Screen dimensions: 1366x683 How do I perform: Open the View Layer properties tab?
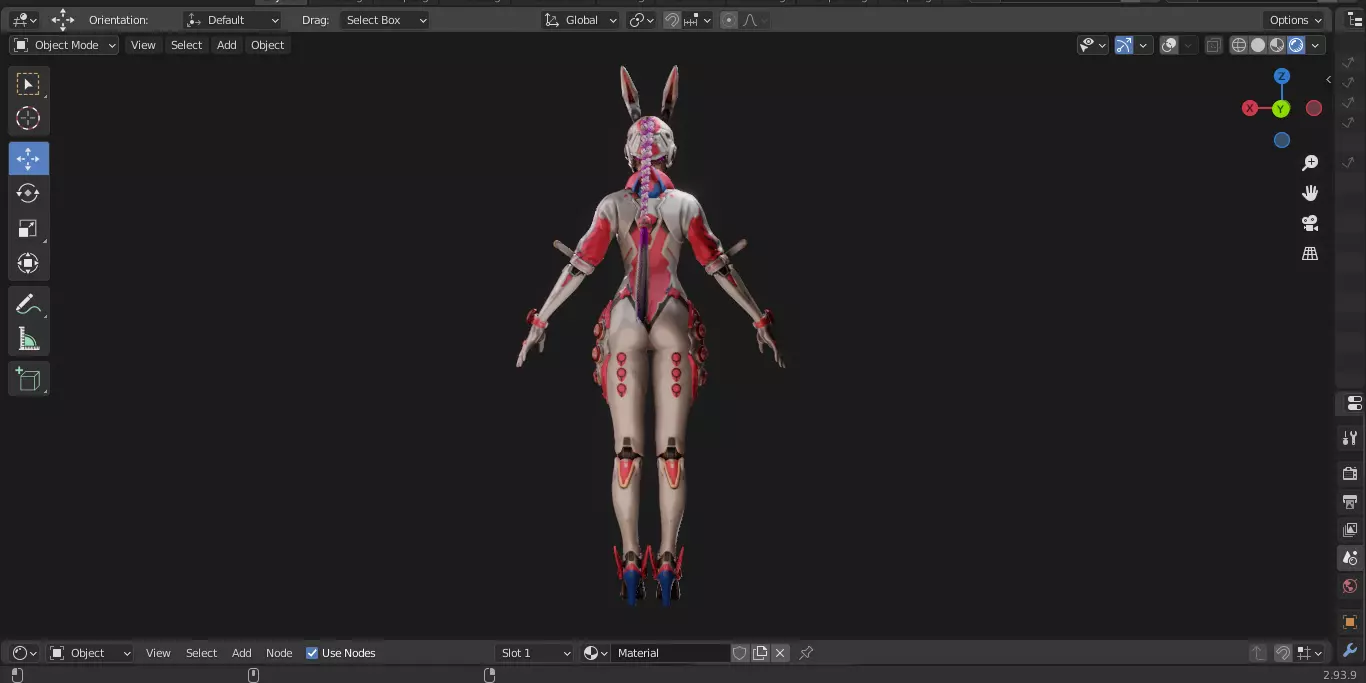point(1350,529)
